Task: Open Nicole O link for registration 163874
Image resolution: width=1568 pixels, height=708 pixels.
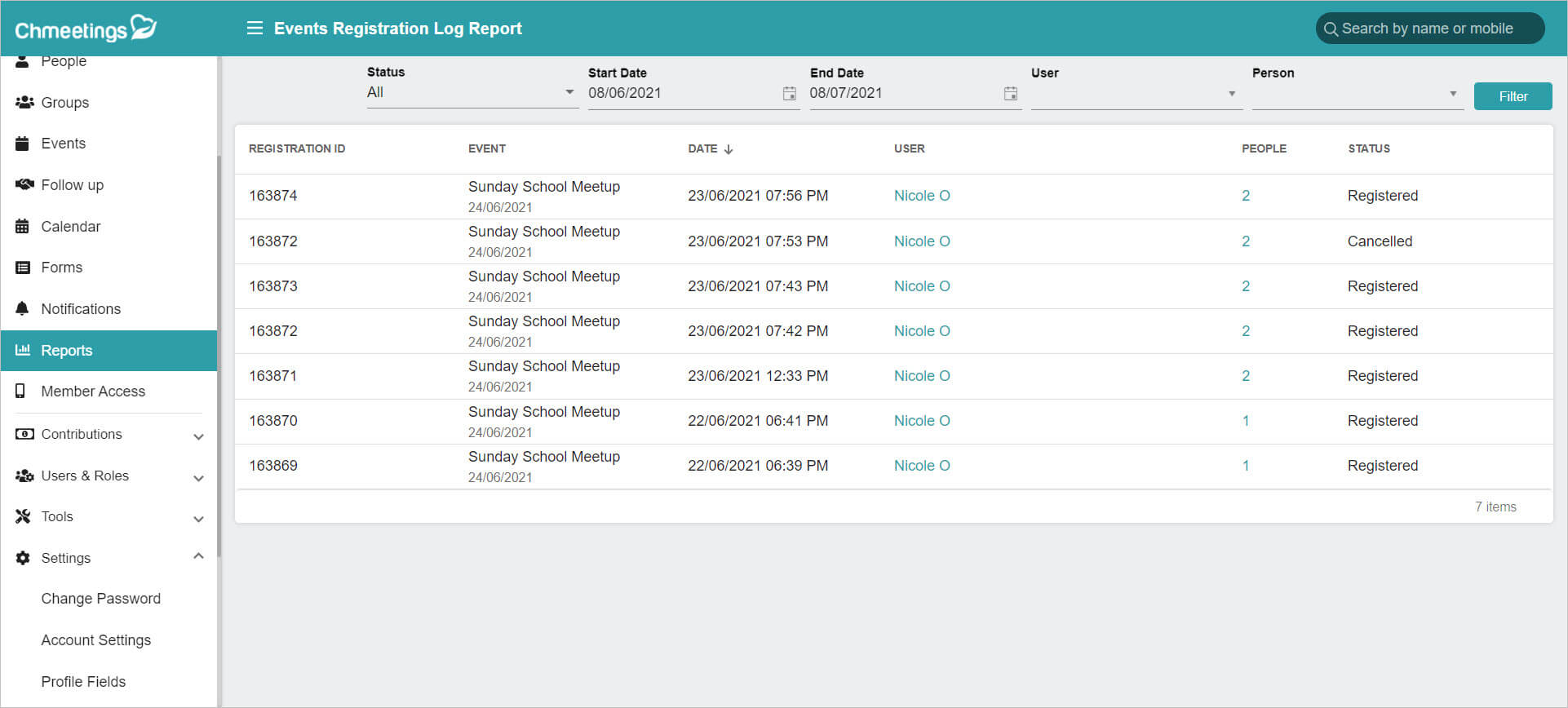Action: click(922, 196)
